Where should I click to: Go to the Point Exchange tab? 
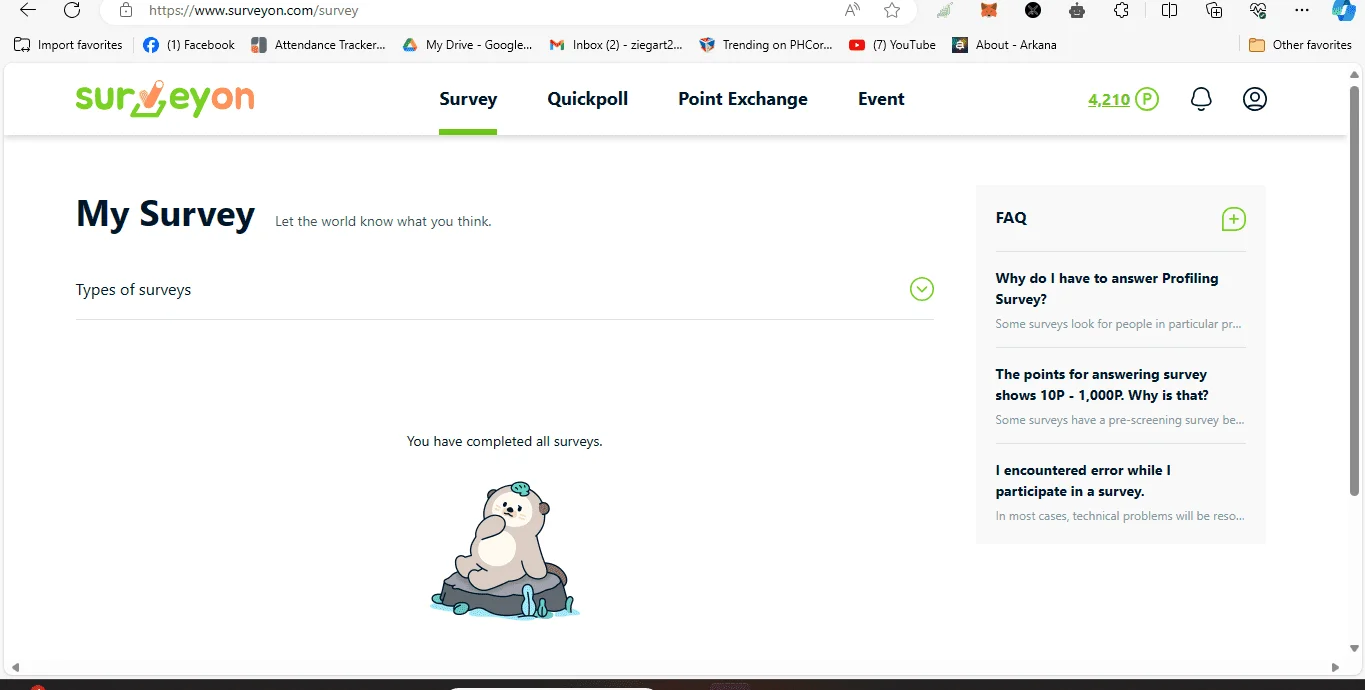(x=743, y=99)
